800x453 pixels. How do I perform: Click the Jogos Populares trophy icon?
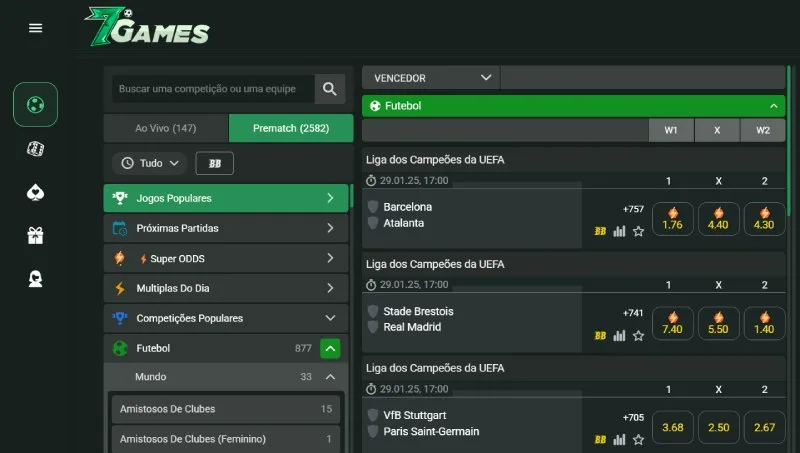point(120,198)
